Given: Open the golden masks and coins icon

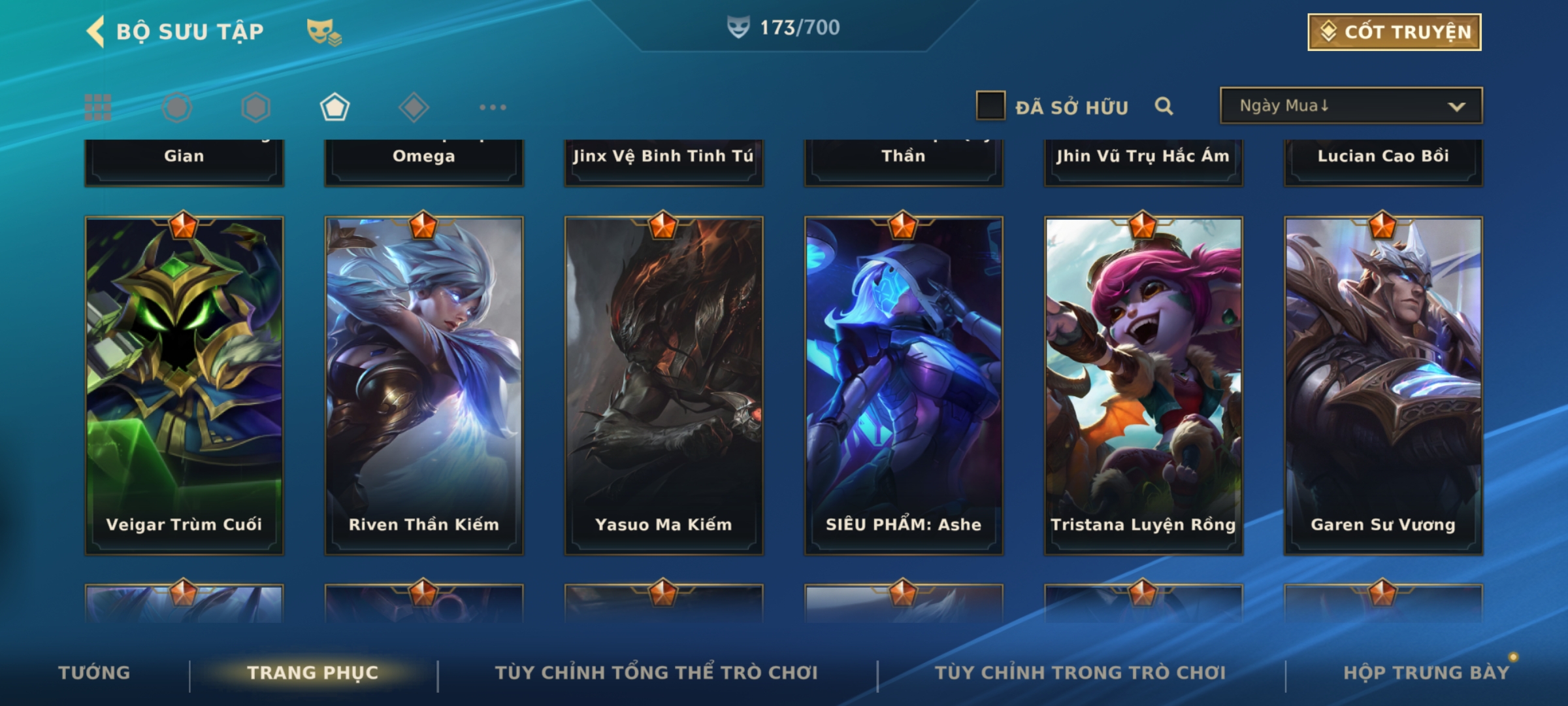Looking at the screenshot, I should pos(324,32).
